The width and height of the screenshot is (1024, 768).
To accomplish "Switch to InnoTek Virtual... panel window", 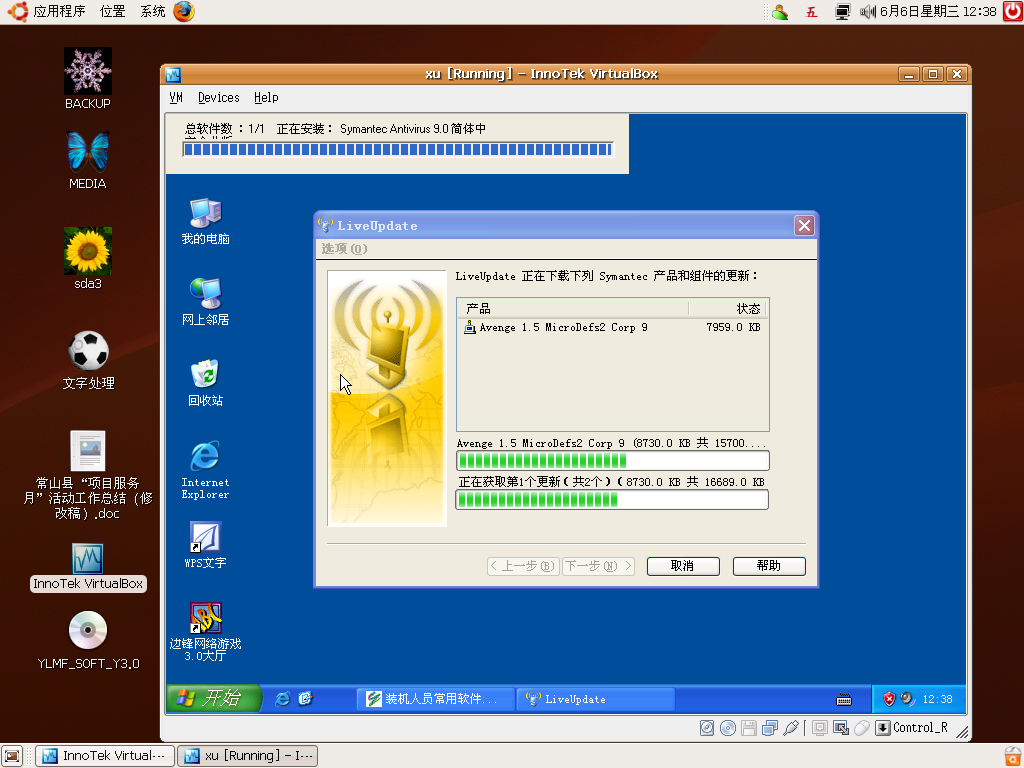I will tap(104, 756).
